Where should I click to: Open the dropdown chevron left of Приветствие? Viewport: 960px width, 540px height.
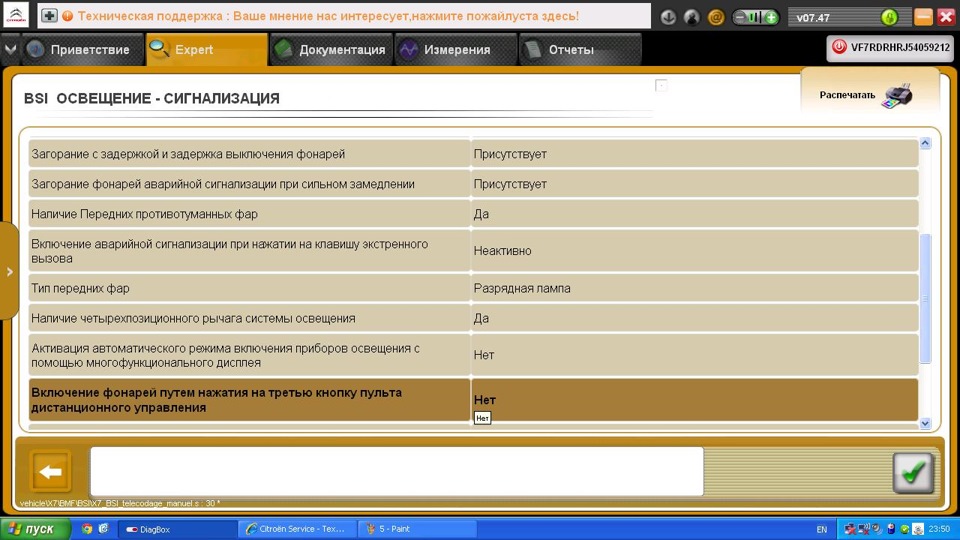(10, 50)
